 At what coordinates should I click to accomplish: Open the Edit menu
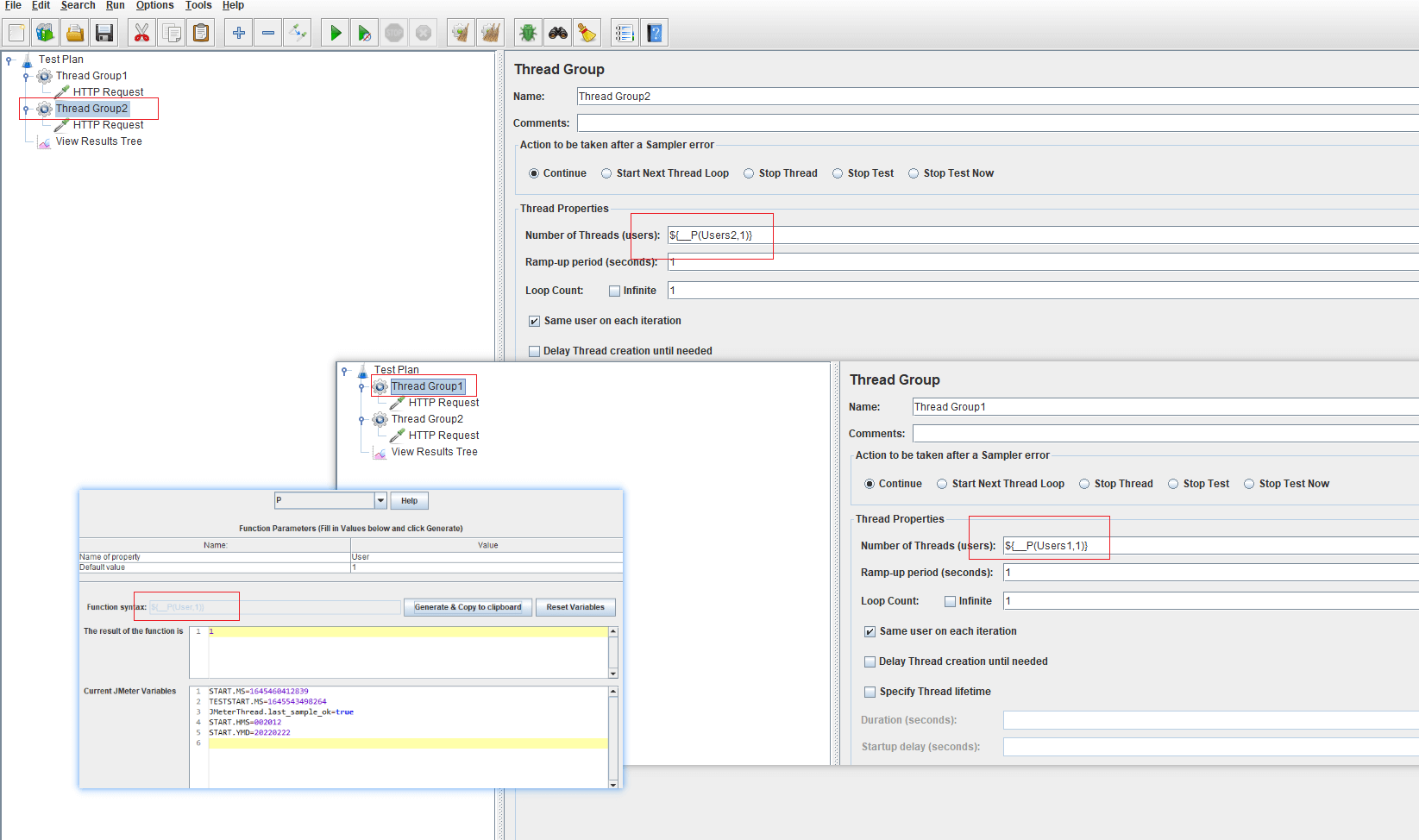[x=41, y=5]
